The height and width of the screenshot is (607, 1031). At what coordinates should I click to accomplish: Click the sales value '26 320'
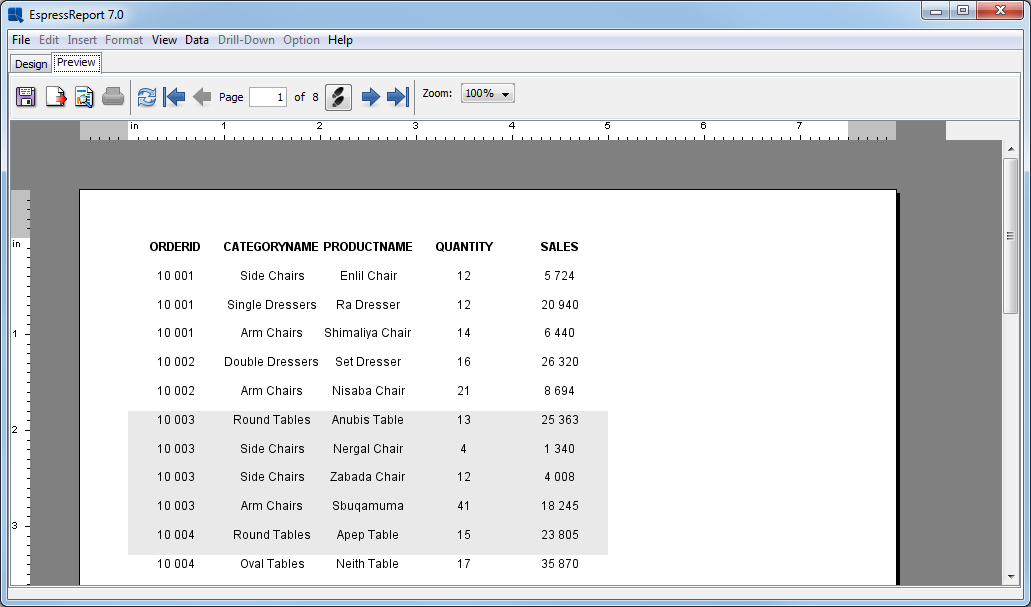coord(560,362)
